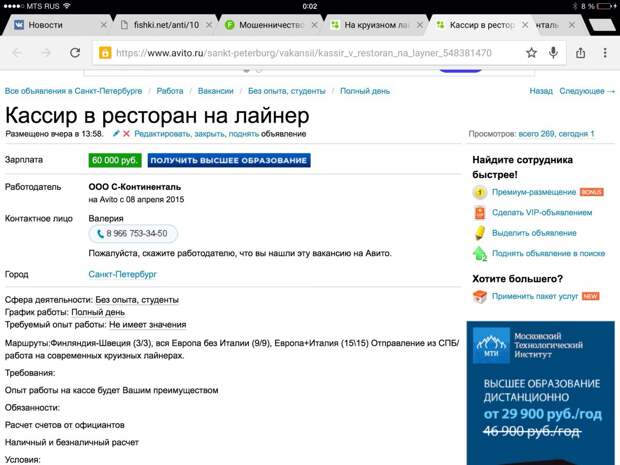
Task: Click Поднять объявление в поиске link
Action: point(548,253)
